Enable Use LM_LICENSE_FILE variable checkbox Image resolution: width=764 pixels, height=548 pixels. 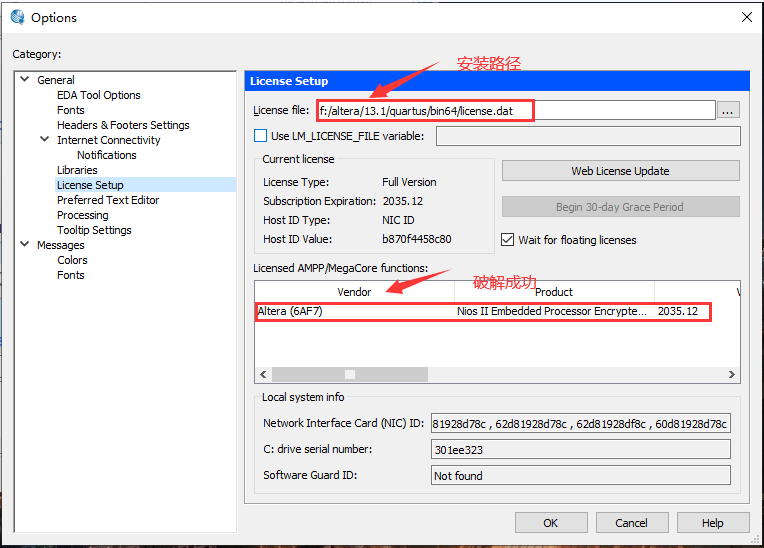pos(261,136)
